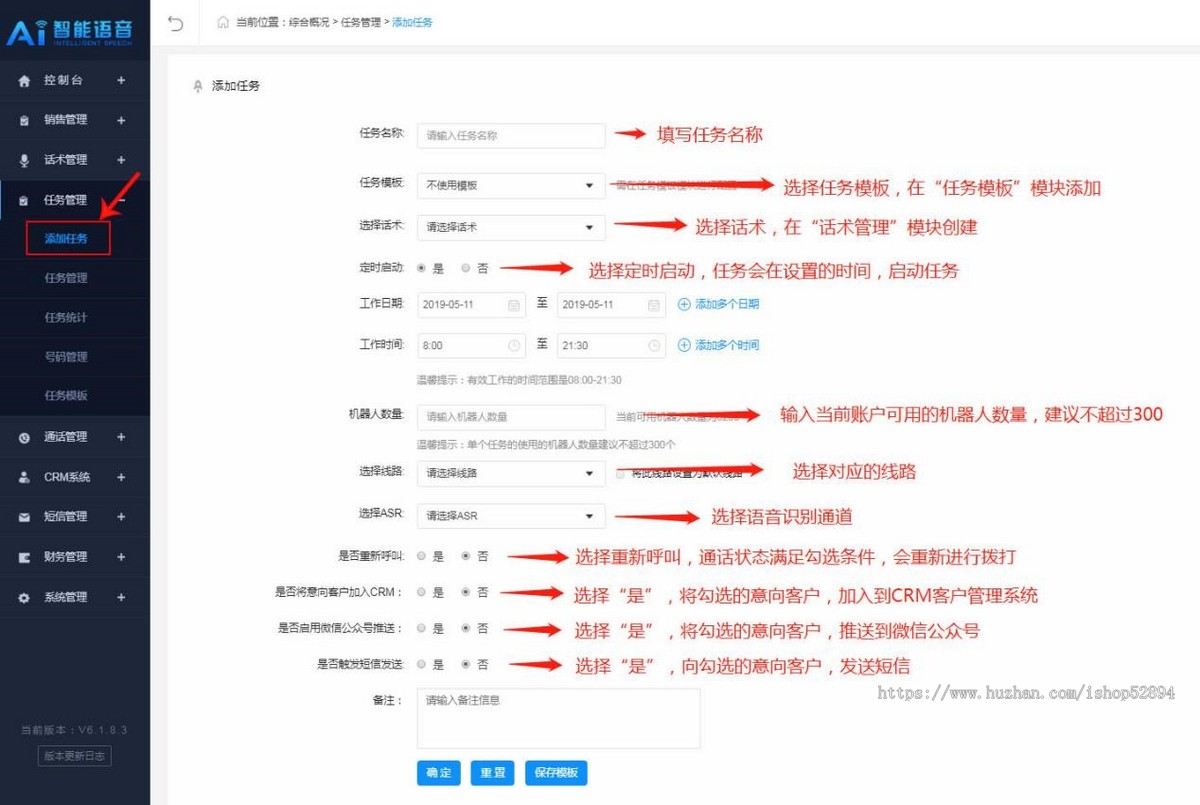Click the 财务管理 sidebar icon
This screenshot has height=805, width=1200.
25,557
